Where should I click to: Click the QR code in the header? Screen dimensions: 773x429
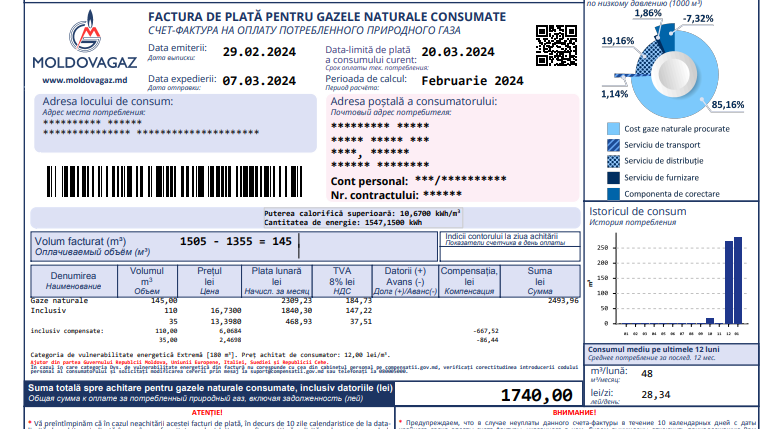point(555,42)
